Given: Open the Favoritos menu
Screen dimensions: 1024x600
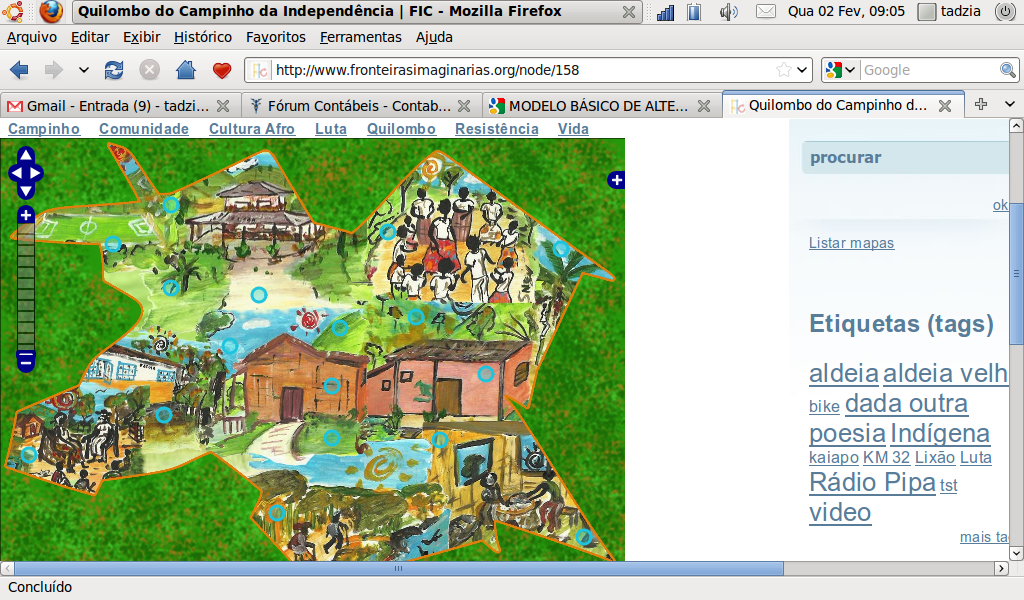Looking at the screenshot, I should (x=276, y=37).
